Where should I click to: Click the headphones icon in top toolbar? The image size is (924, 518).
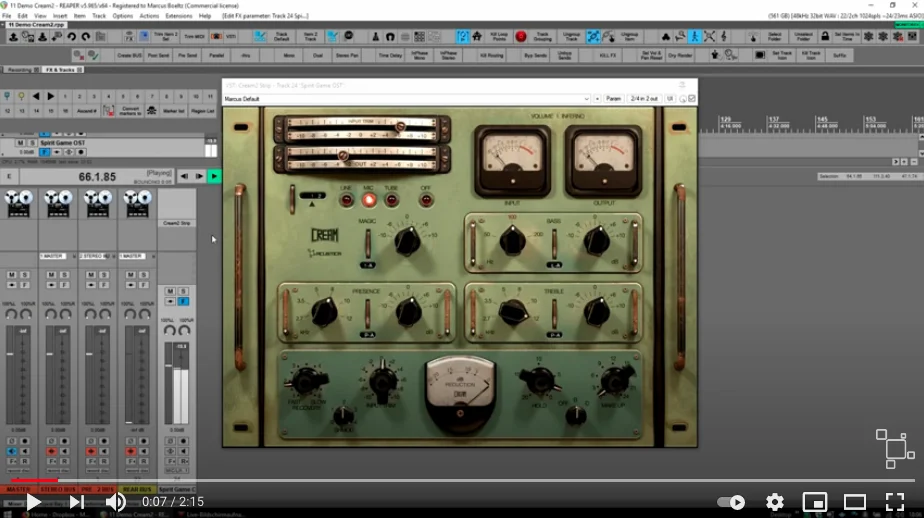pos(390,37)
